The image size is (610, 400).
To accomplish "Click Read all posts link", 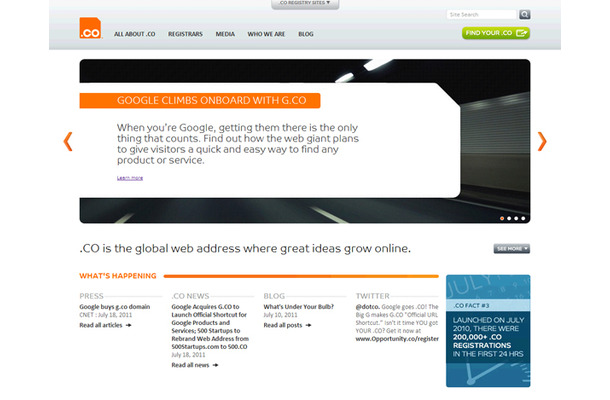I will pos(287,325).
